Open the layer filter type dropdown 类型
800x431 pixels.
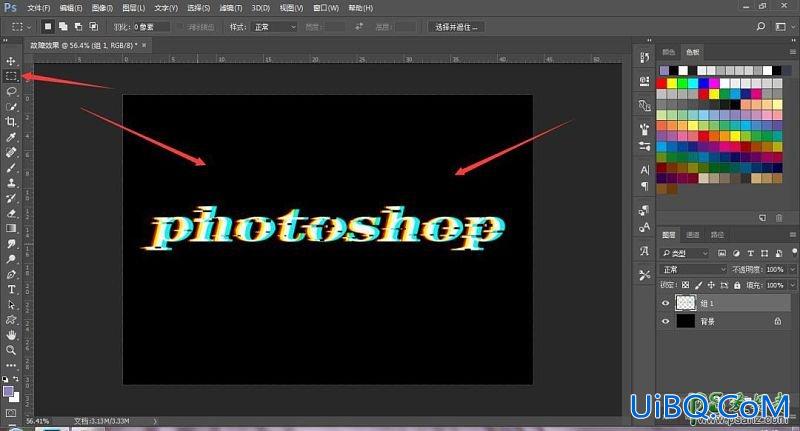(x=685, y=253)
